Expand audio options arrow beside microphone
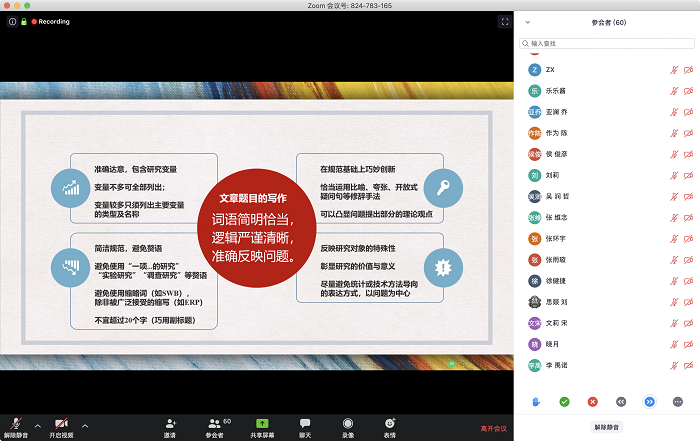700x441 pixels. pyautogui.click(x=38, y=425)
